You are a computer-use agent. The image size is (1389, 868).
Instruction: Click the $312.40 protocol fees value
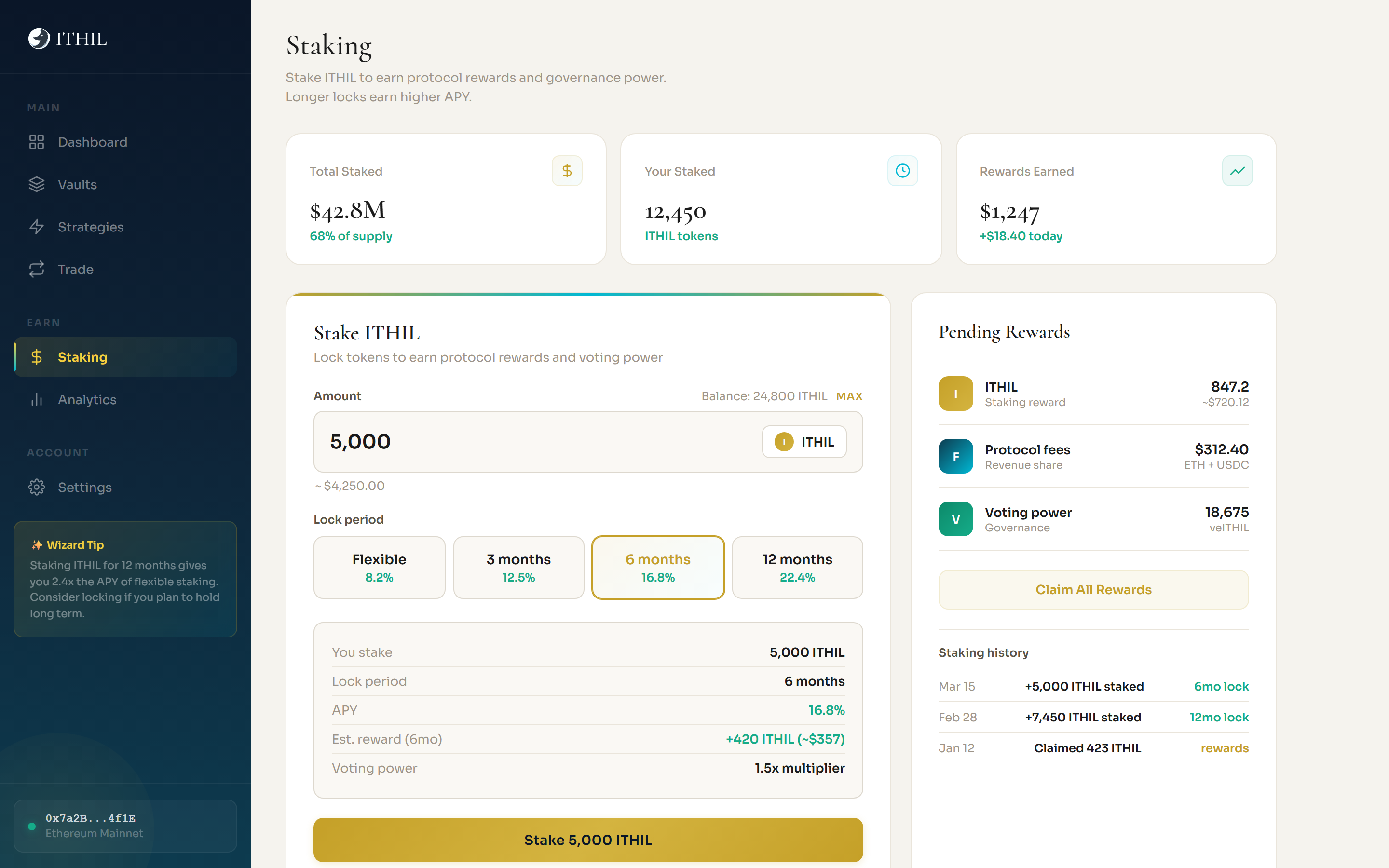[1221, 449]
